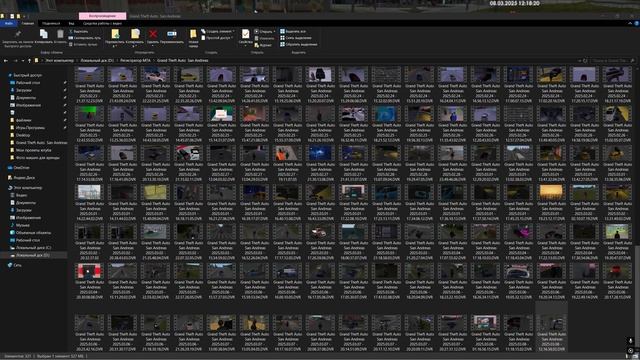
Task: Switch to the Поделиться ribbon tab
Action: (x=51, y=24)
